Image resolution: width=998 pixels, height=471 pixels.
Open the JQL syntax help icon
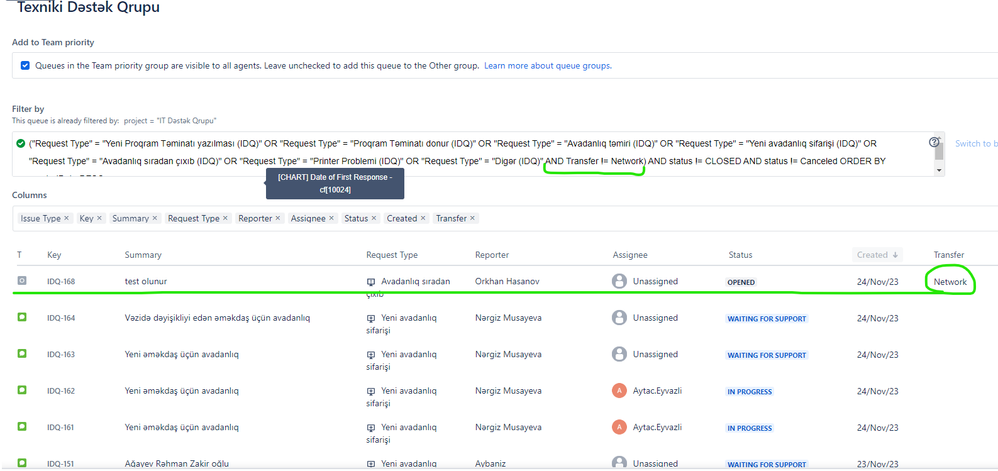[934, 142]
